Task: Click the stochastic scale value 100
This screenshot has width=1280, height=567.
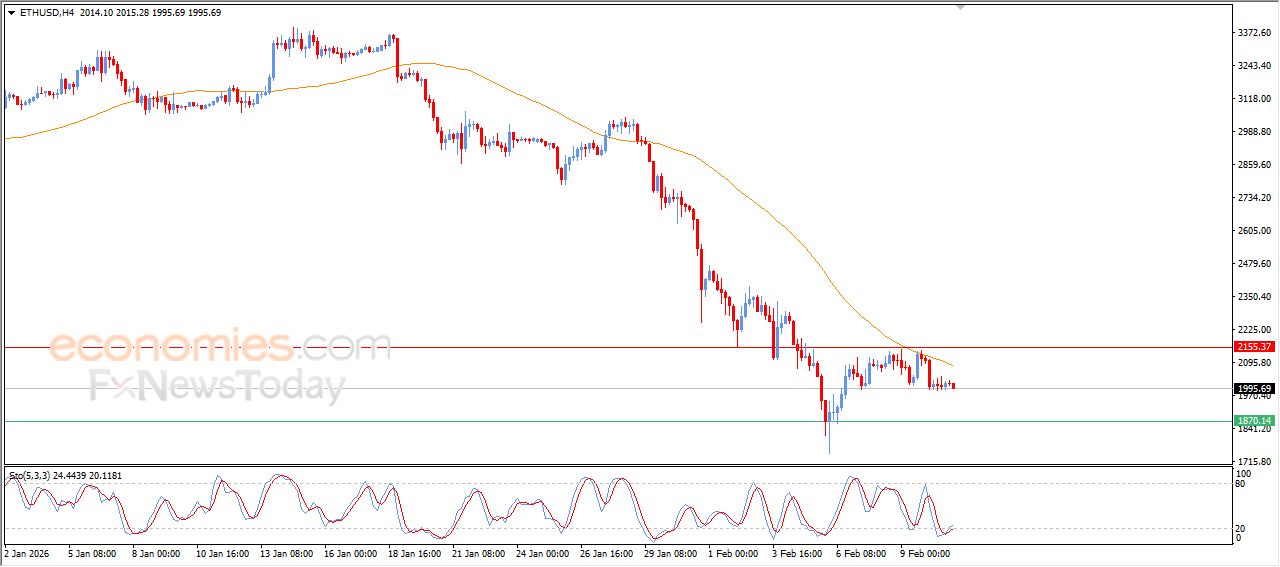Action: coord(1244,473)
